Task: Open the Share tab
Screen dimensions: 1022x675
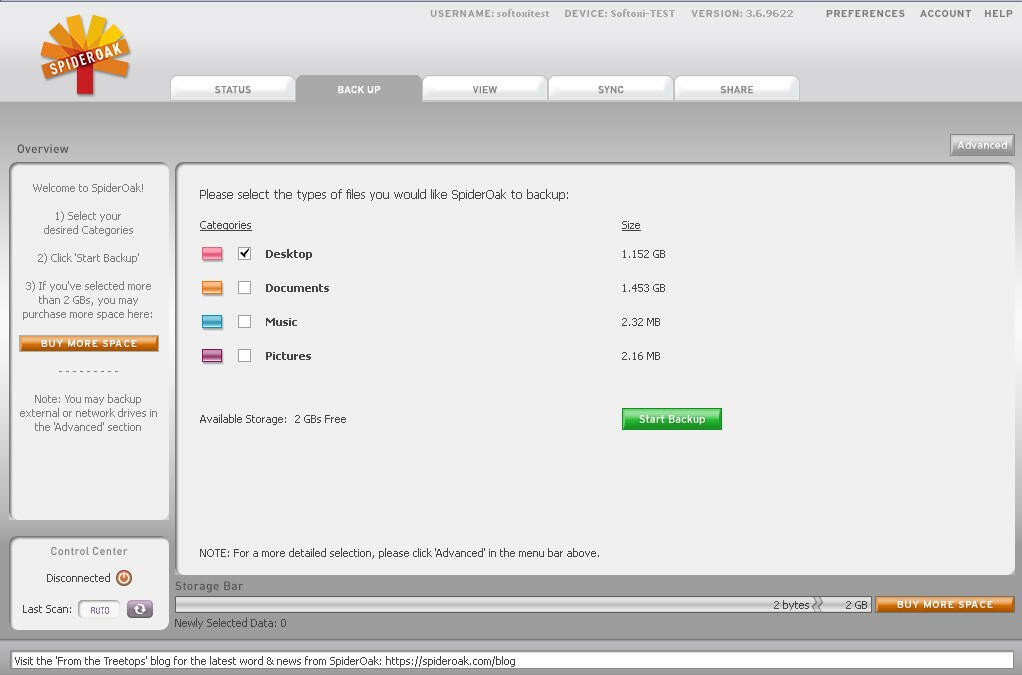Action: coord(737,90)
